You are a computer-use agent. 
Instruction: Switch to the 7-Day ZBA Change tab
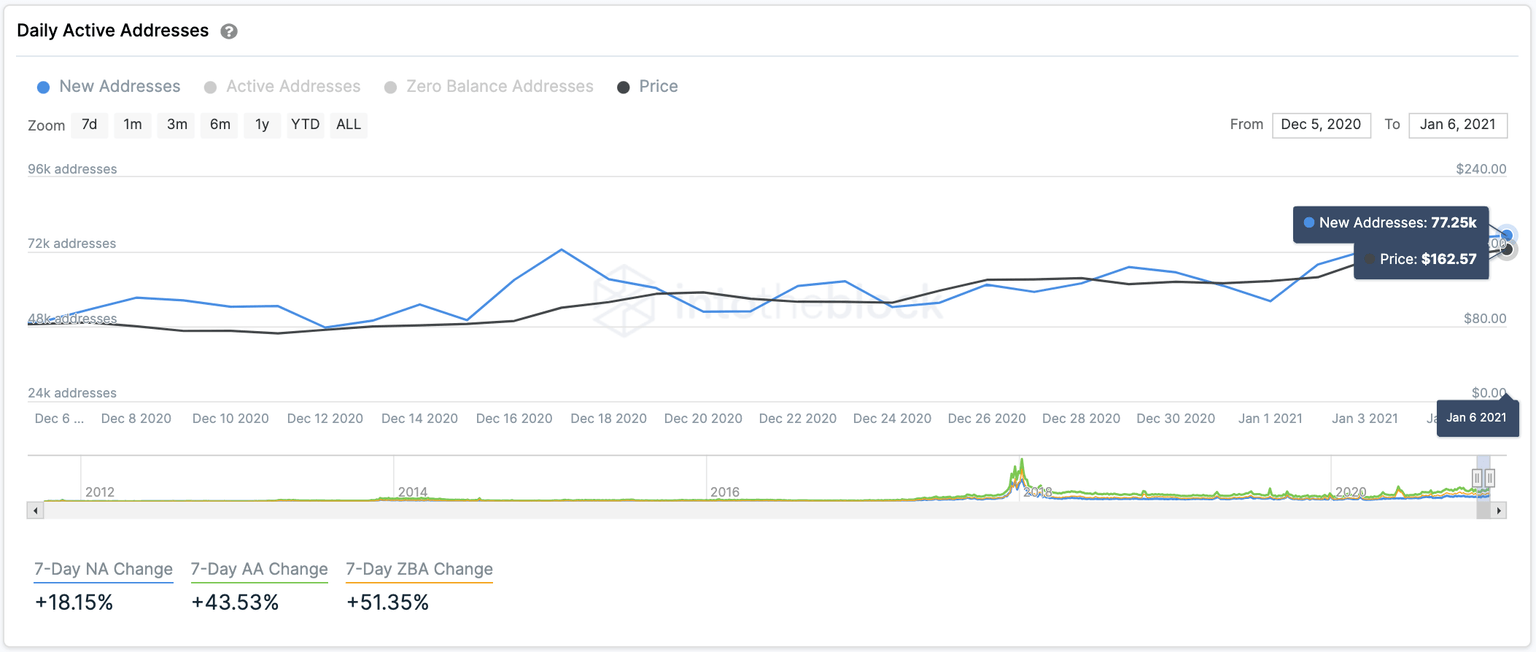coord(419,569)
